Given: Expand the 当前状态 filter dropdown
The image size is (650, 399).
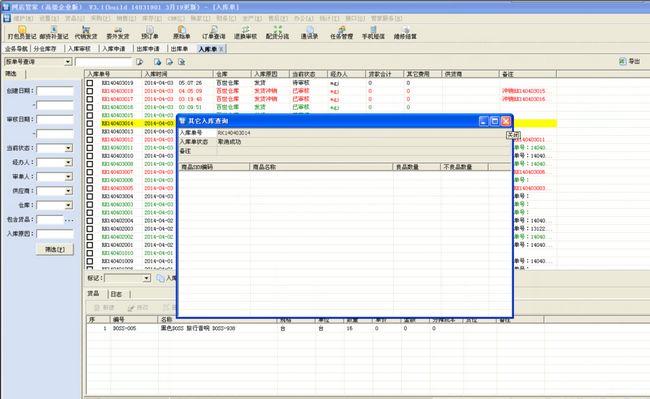Looking at the screenshot, I should point(68,148).
